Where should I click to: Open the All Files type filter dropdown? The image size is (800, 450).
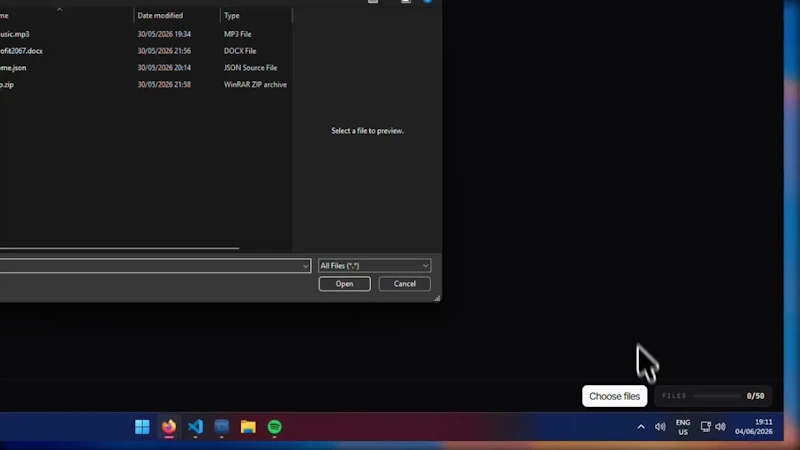374,265
